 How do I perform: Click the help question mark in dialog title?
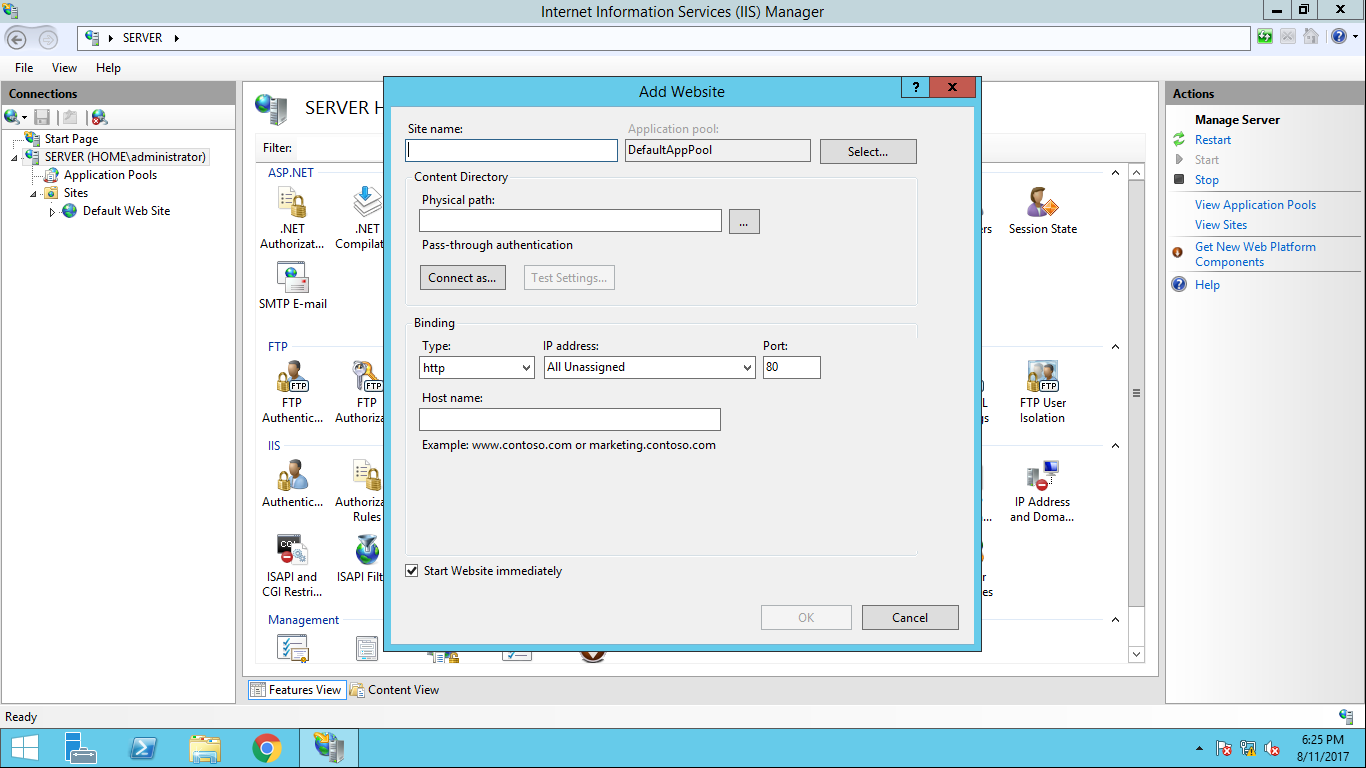(915, 87)
